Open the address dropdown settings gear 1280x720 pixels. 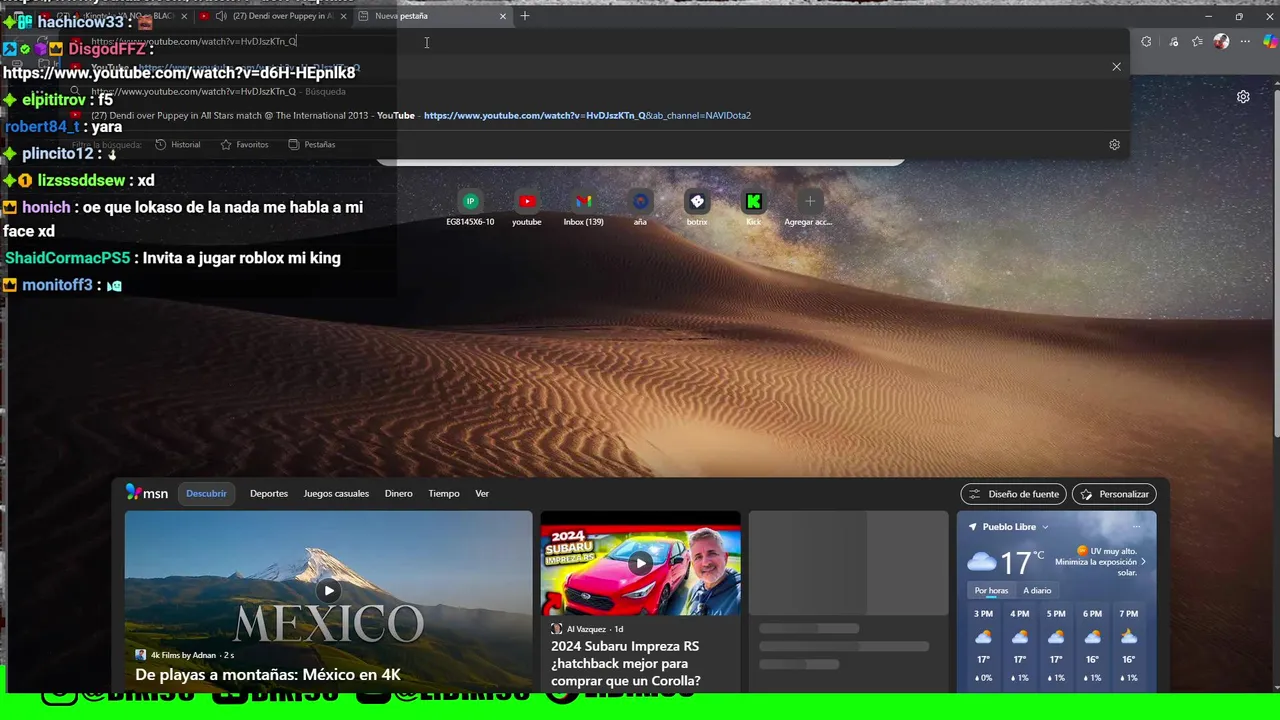[x=1114, y=144]
